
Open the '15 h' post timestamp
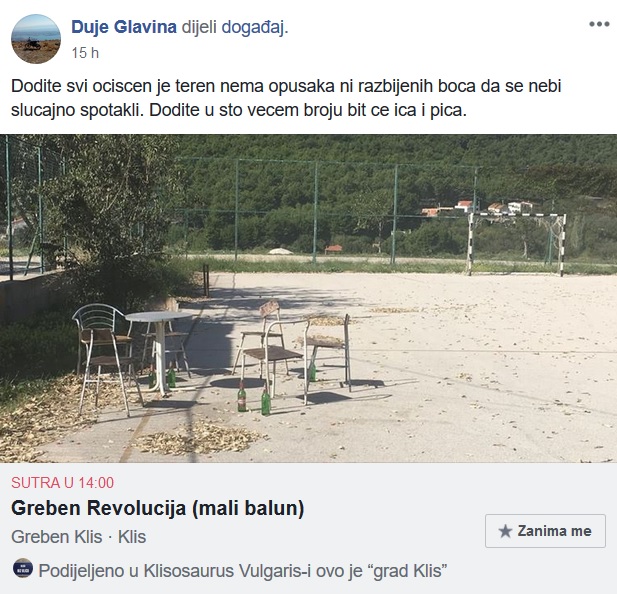click(85, 53)
